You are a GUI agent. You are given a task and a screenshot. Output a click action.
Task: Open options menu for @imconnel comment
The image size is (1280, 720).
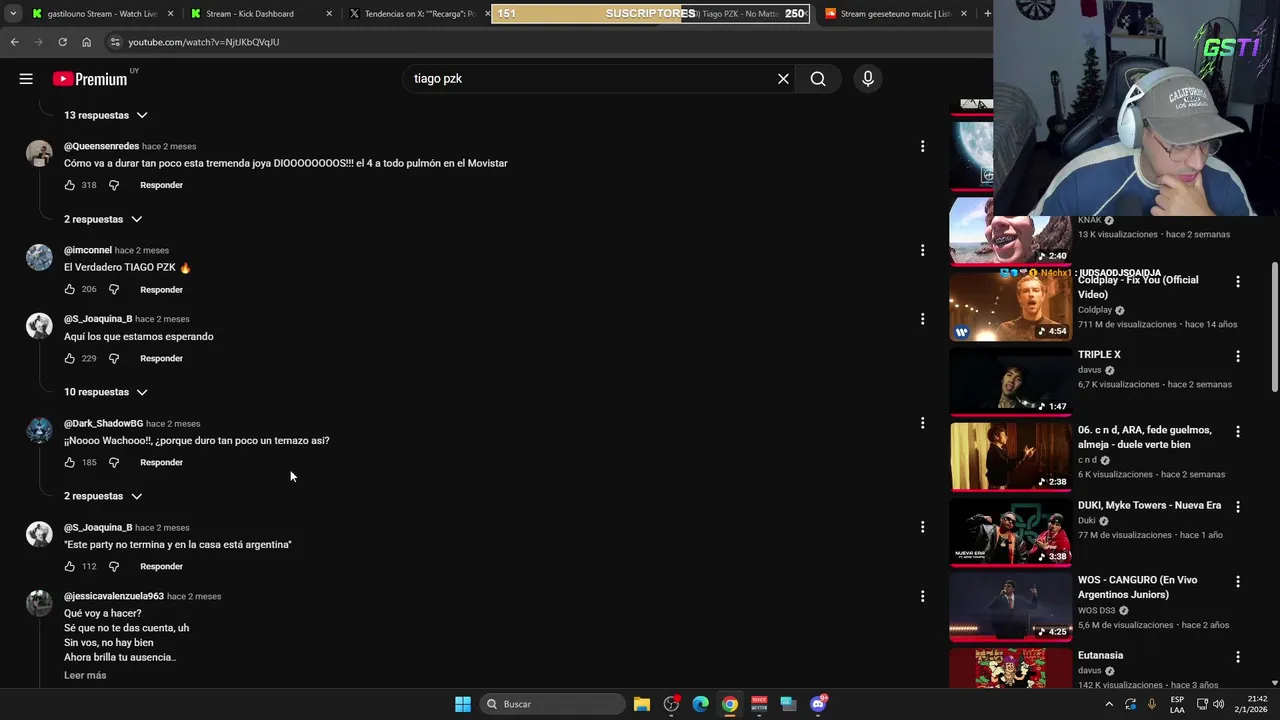pyautogui.click(x=922, y=250)
